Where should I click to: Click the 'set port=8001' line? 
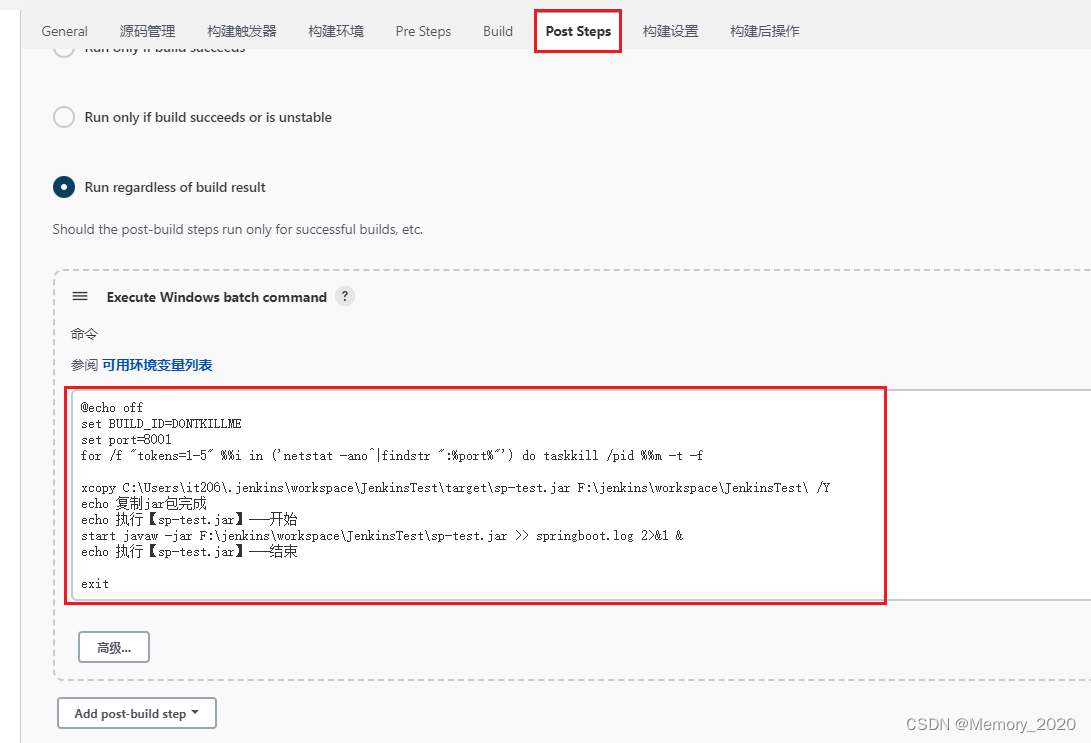click(x=126, y=440)
